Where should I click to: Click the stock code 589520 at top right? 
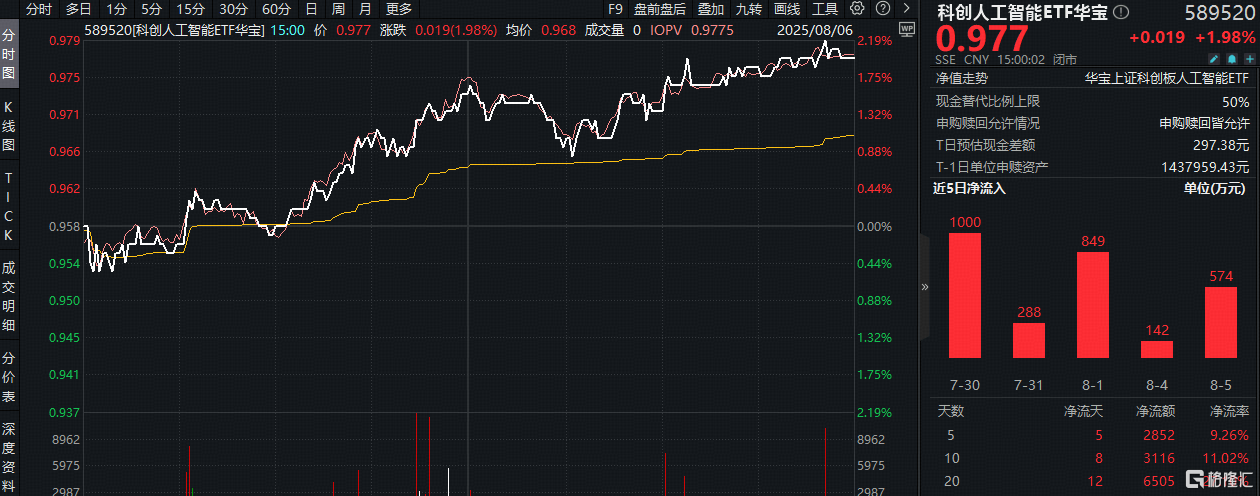point(1220,14)
